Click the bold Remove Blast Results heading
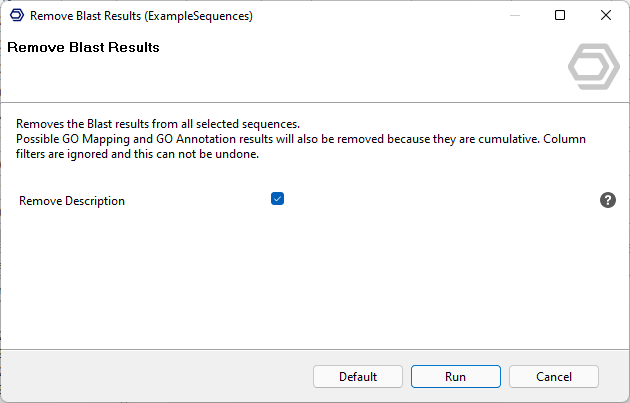The image size is (630, 403). 84,47
